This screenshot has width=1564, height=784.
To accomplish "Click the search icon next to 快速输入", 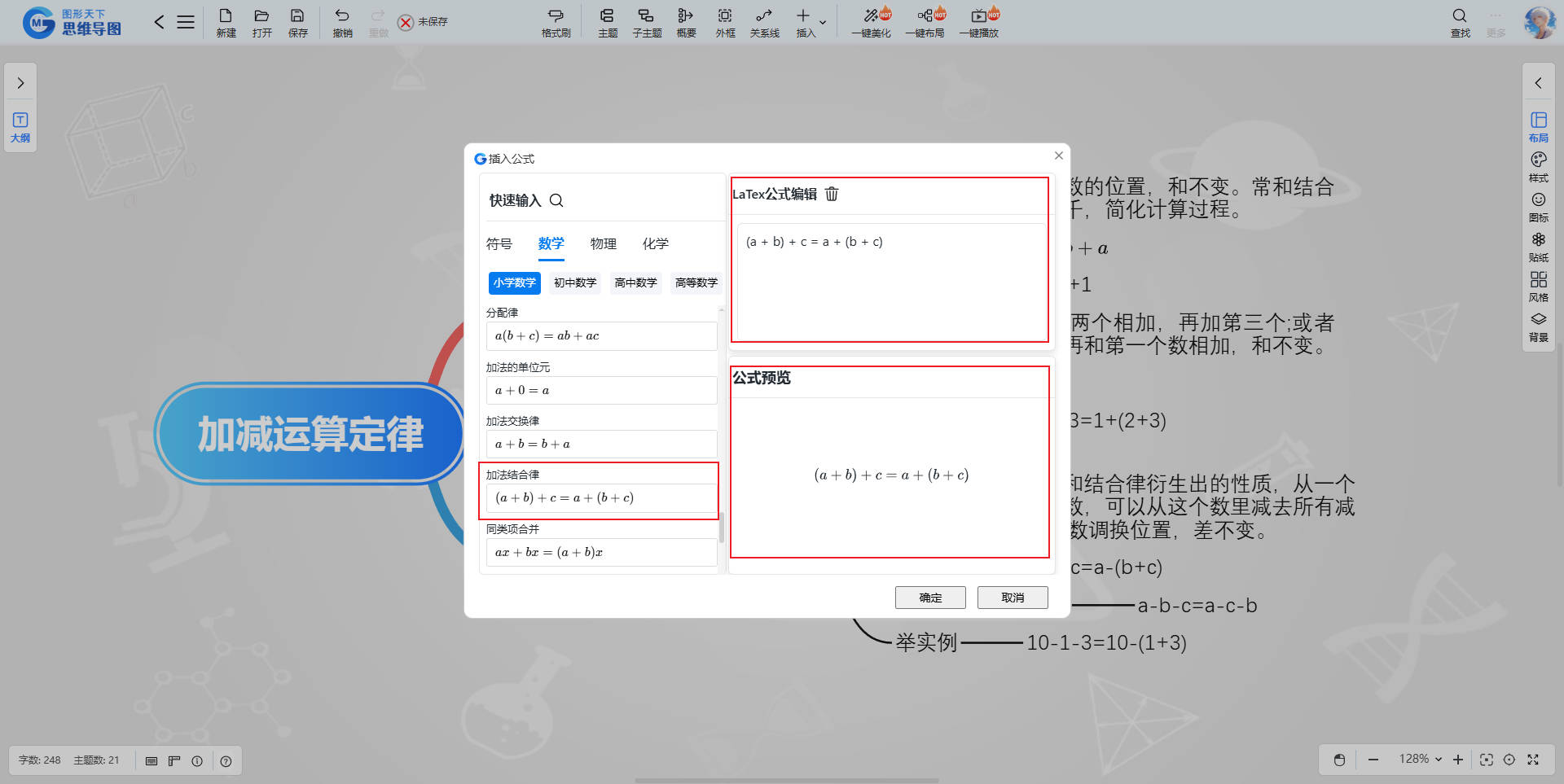I will point(556,200).
